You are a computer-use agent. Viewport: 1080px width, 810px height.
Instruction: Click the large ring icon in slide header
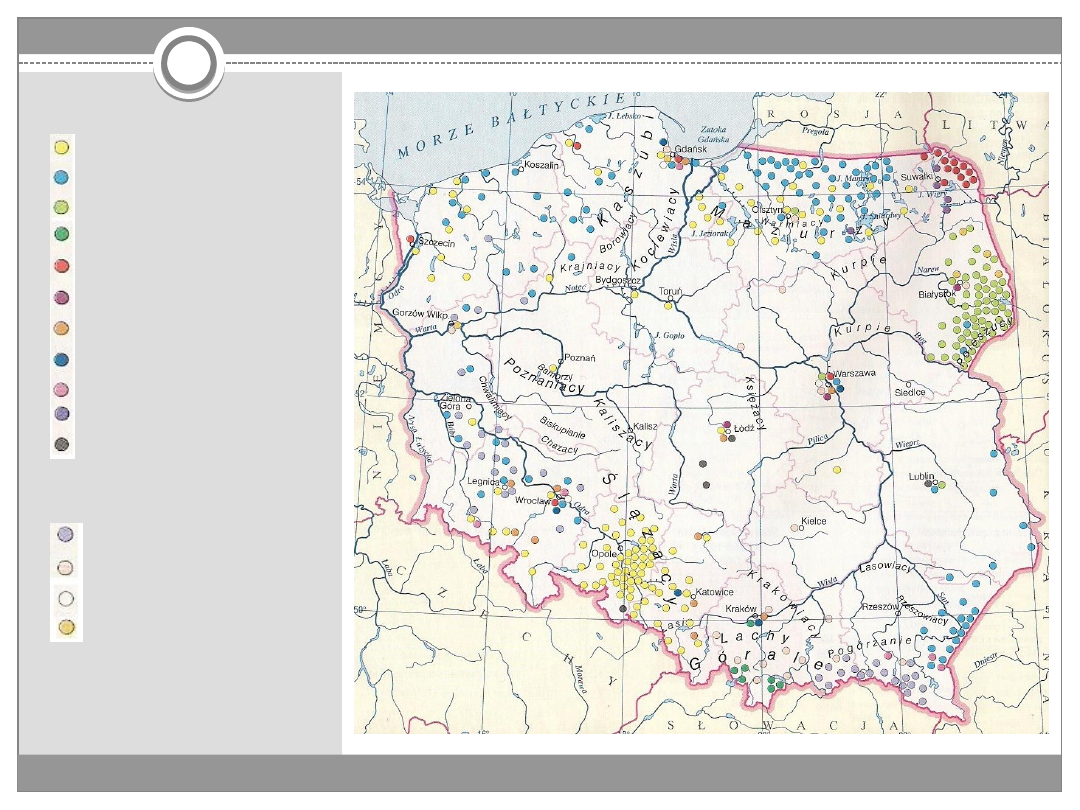pos(189,65)
